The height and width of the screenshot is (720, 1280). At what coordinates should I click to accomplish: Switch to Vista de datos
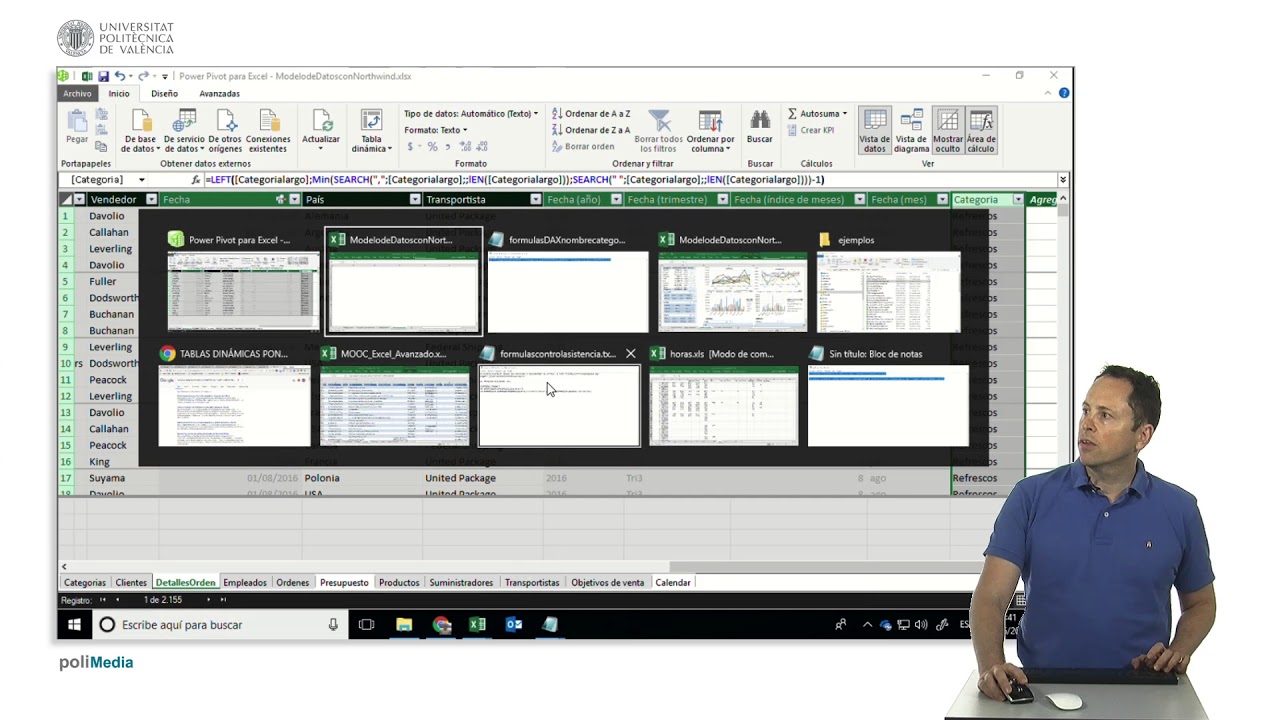[x=875, y=131]
